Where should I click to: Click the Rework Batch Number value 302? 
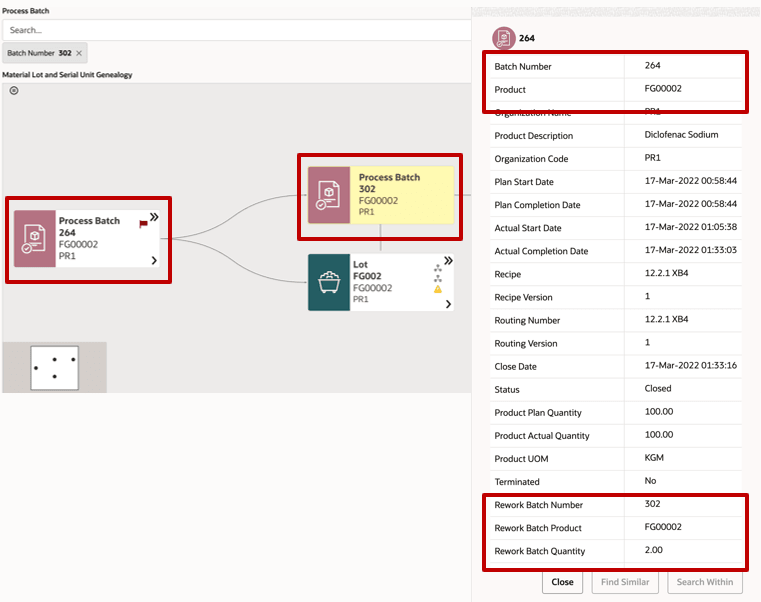652,504
